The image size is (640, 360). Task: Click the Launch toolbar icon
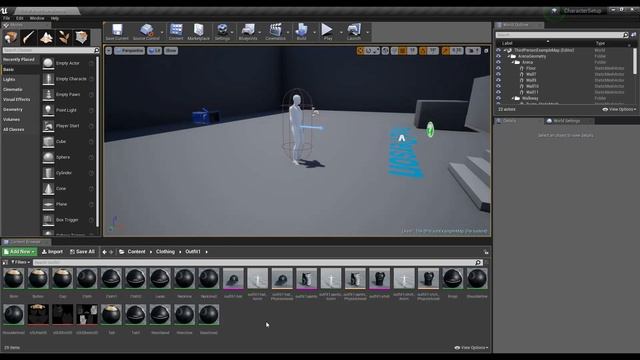click(353, 31)
